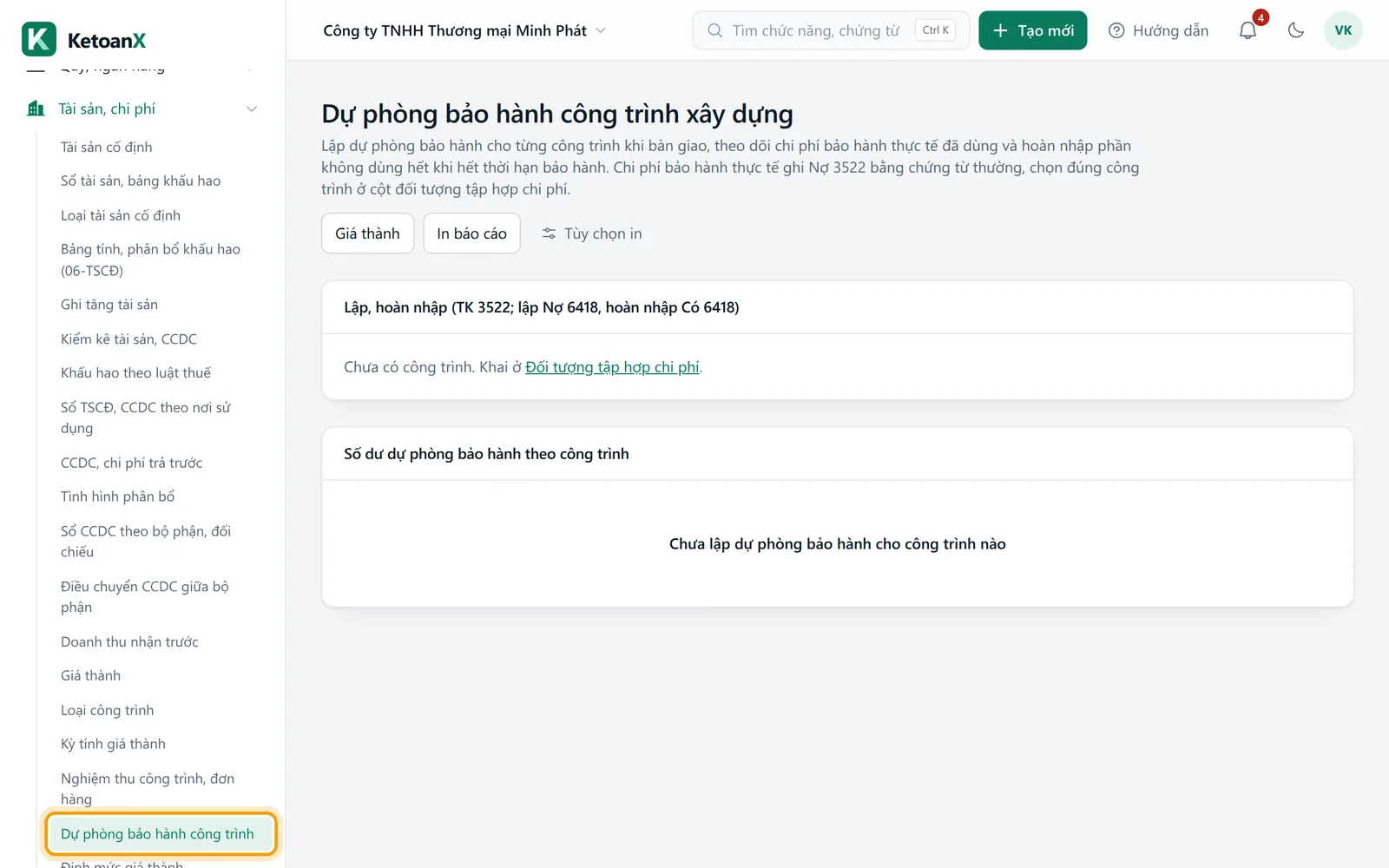This screenshot has height=868, width=1389.
Task: Click the Lập, hoàn nhập (TK 3522...) heading
Action: click(542, 307)
